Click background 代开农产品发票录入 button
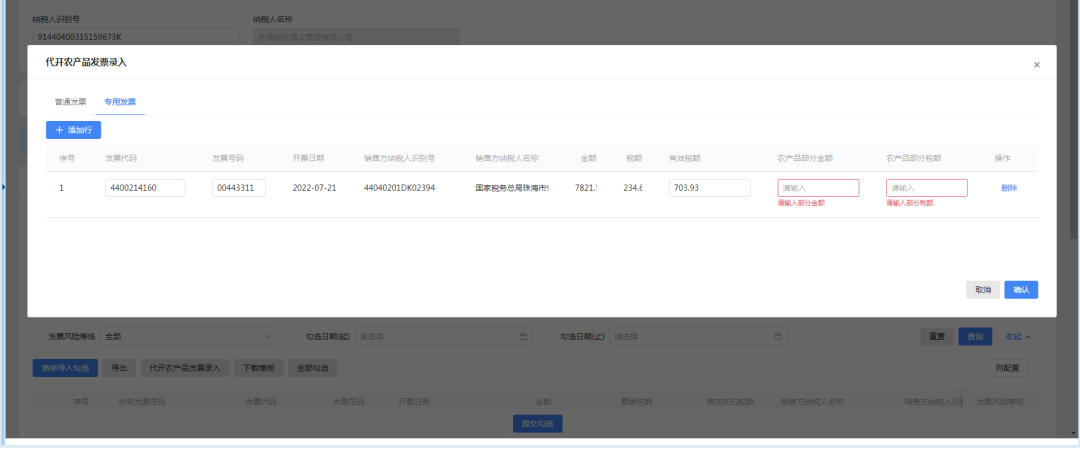This screenshot has width=1080, height=449. point(185,368)
